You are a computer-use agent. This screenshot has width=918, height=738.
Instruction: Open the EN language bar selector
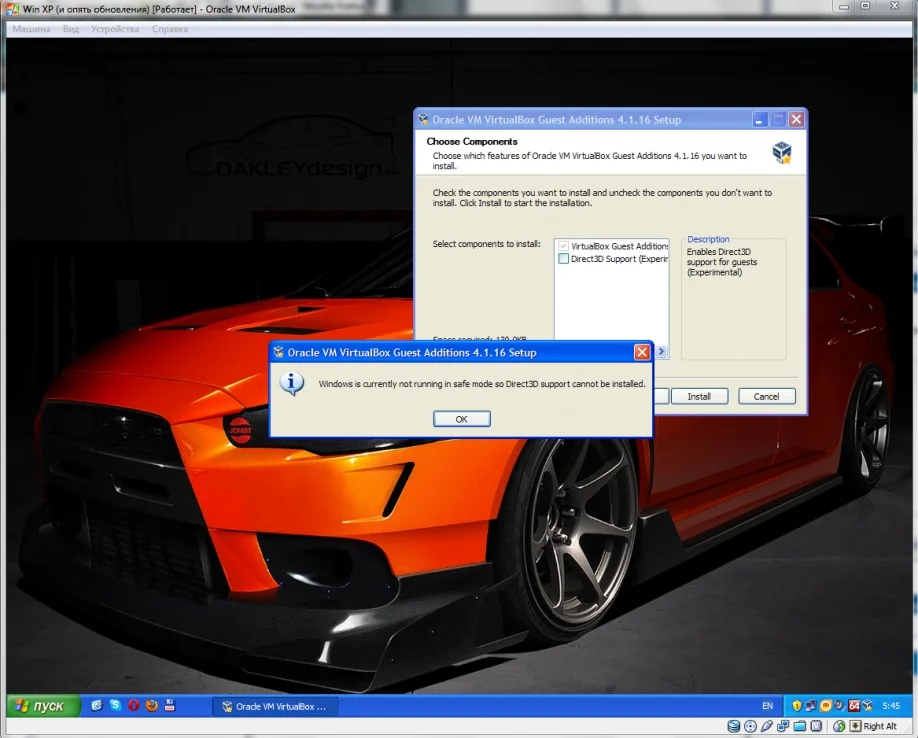pos(767,706)
